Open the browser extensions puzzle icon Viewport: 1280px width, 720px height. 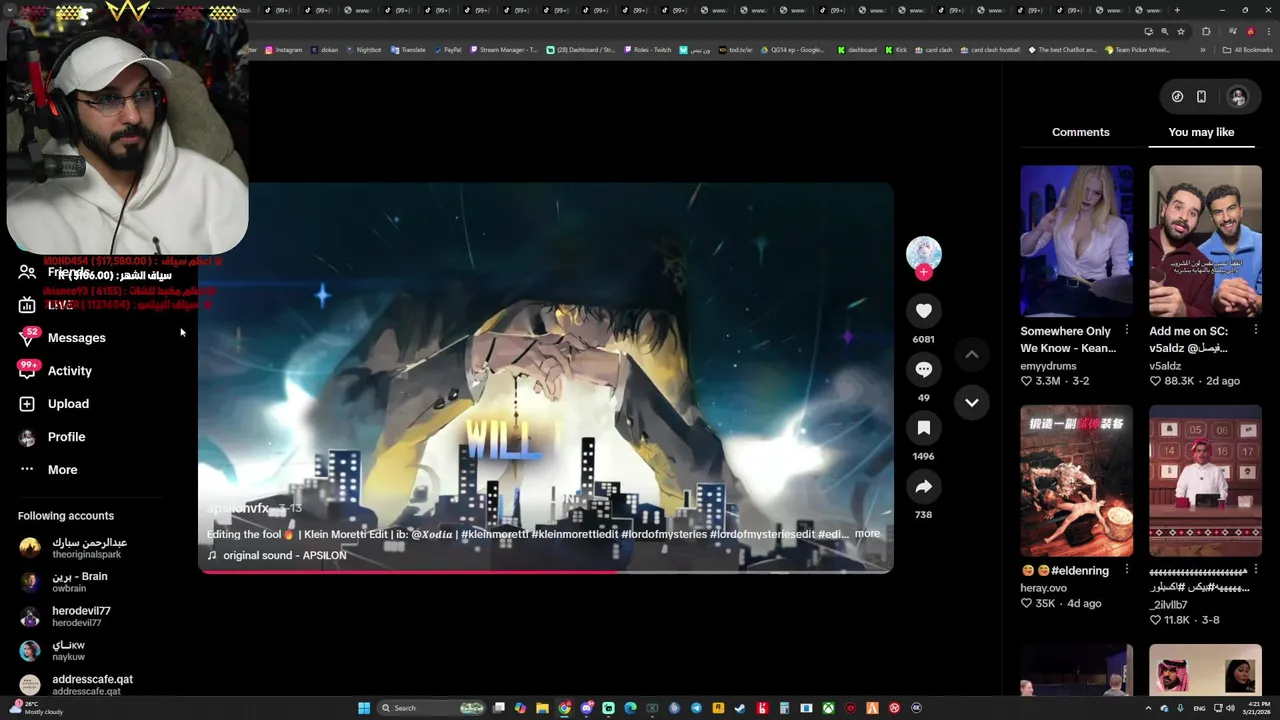coord(1206,31)
